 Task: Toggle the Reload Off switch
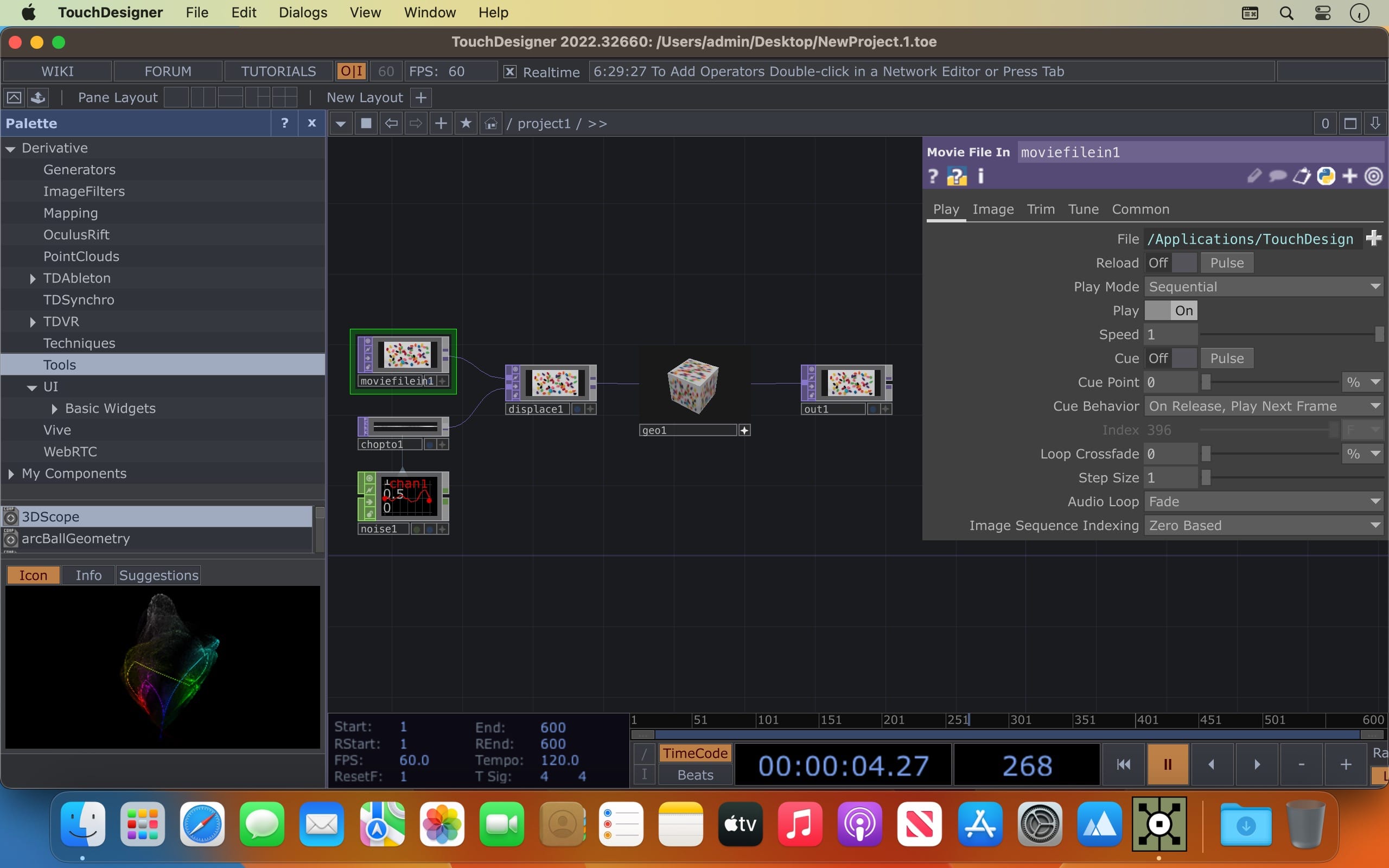(1170, 263)
